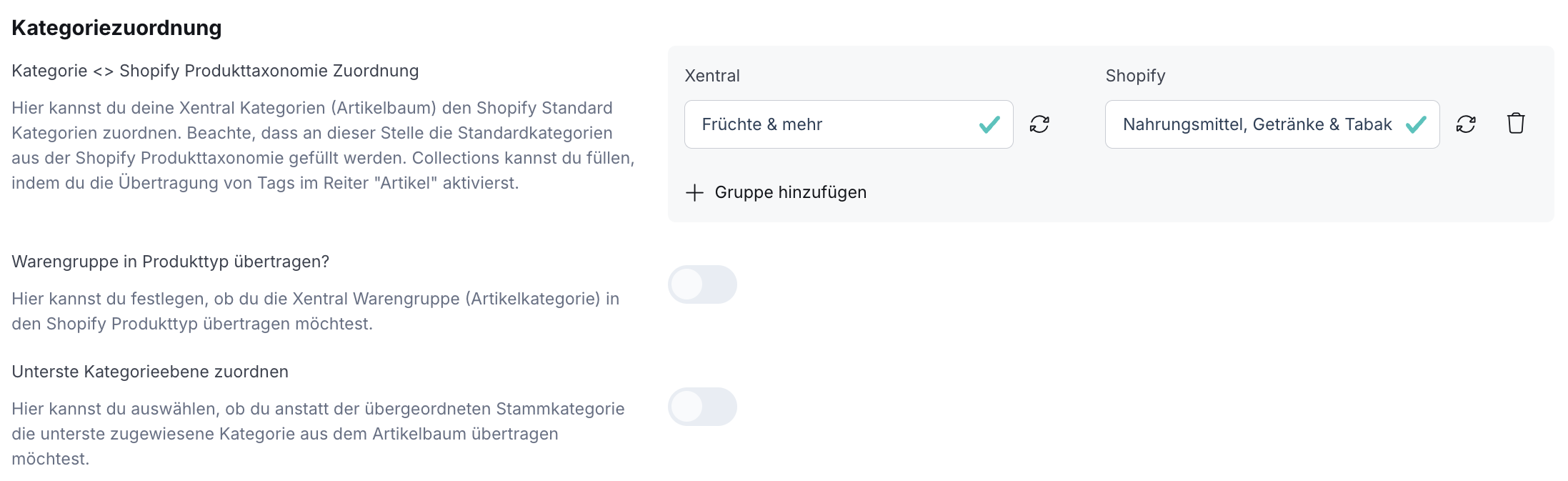Click the Shopify column label
Image resolution: width=1568 pixels, height=481 pixels.
(1135, 76)
